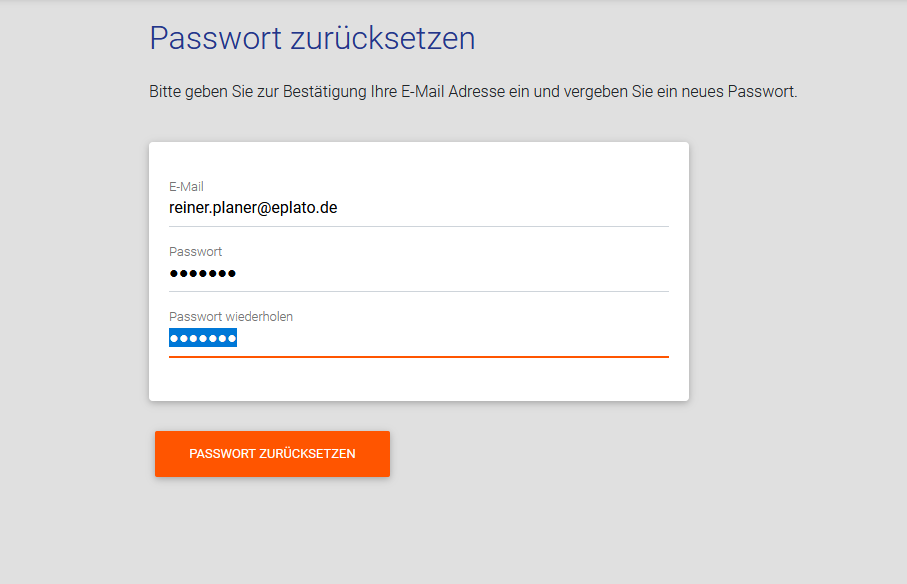
Task: Click the Passwort field label
Action: coord(196,252)
